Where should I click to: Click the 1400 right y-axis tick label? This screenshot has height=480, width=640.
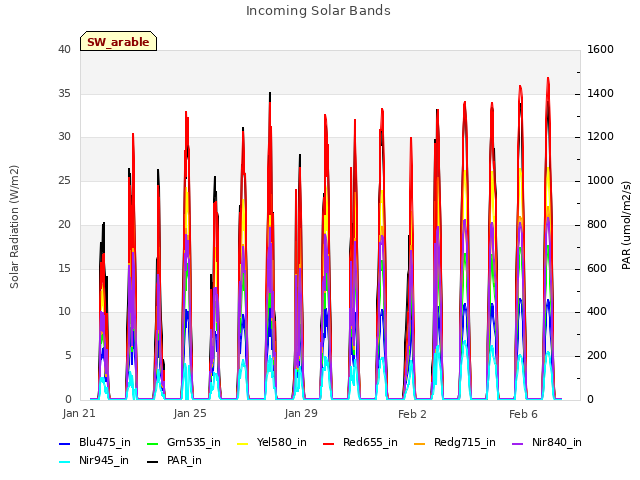[600, 93]
